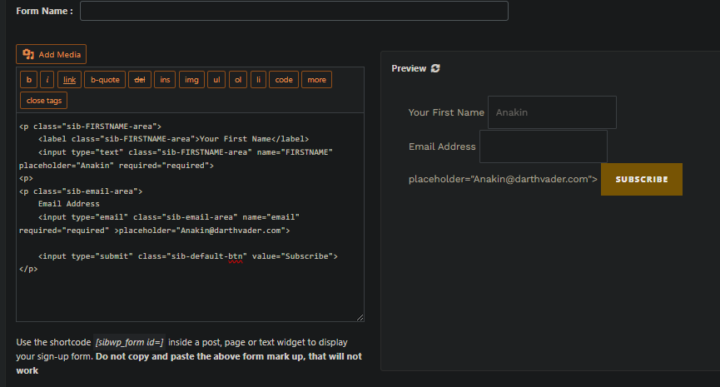
Task: Click the 'Form Name :' label
Action: point(45,11)
